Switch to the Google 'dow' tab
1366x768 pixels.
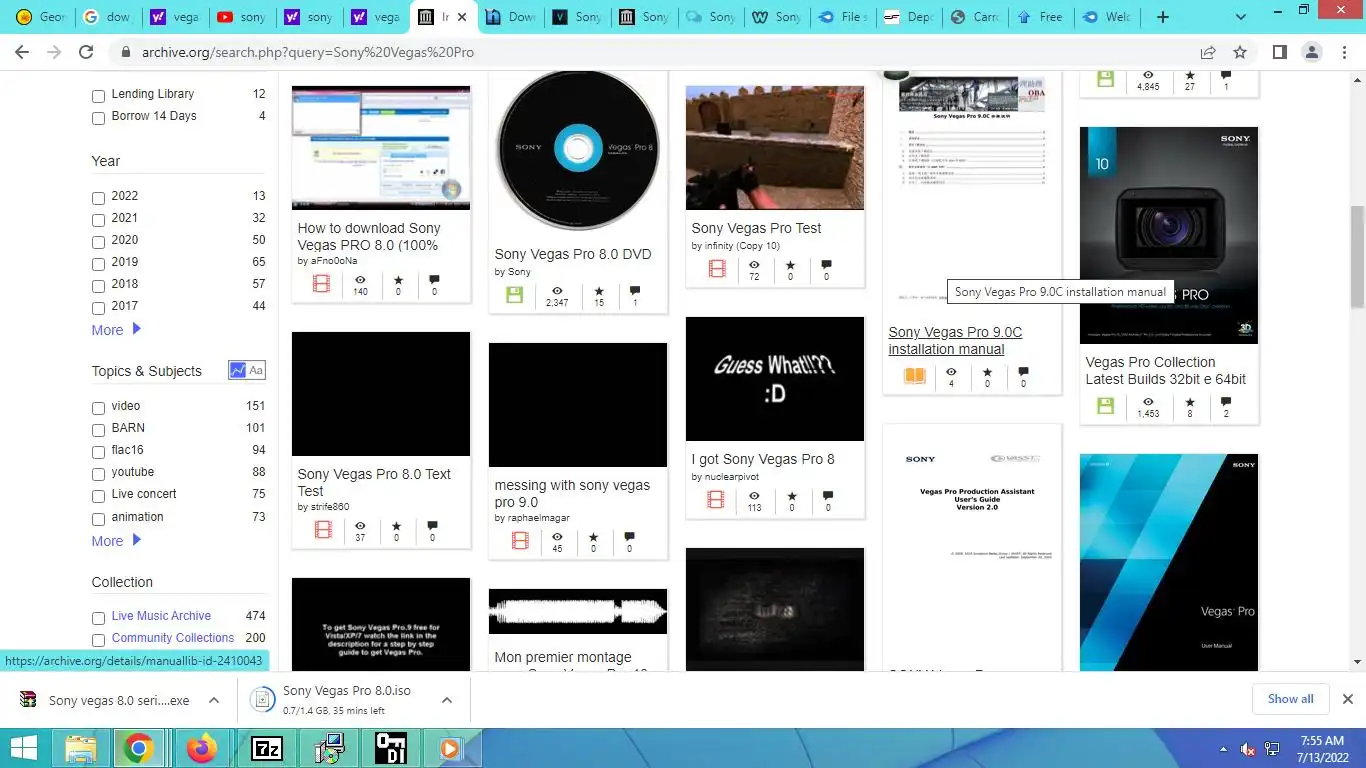point(107,17)
